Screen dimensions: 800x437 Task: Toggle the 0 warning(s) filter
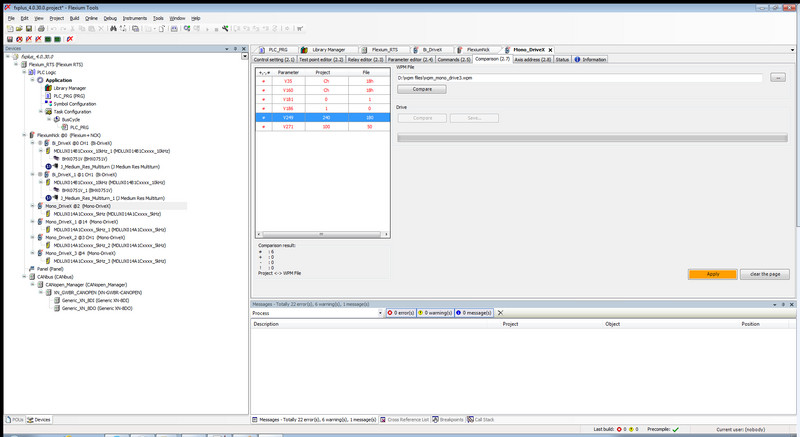pyautogui.click(x=435, y=313)
